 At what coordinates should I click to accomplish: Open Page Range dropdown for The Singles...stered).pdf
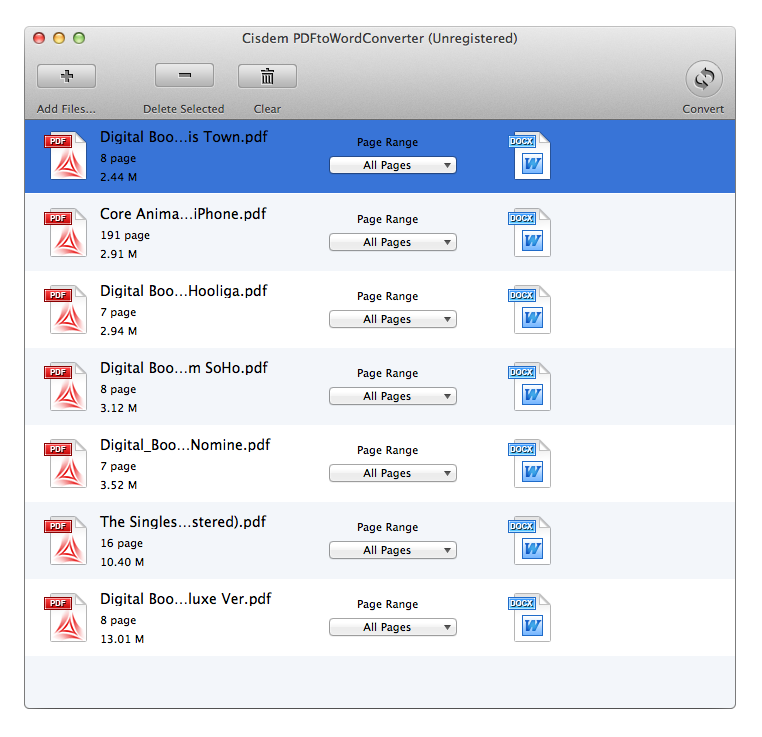point(393,550)
